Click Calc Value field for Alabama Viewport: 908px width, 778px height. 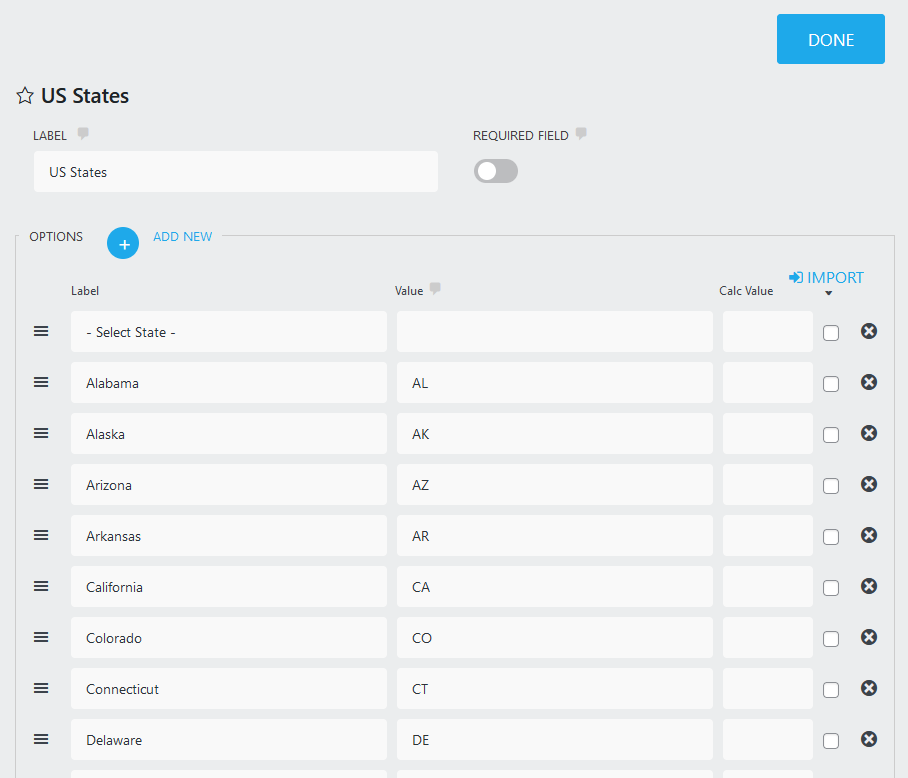pos(767,383)
